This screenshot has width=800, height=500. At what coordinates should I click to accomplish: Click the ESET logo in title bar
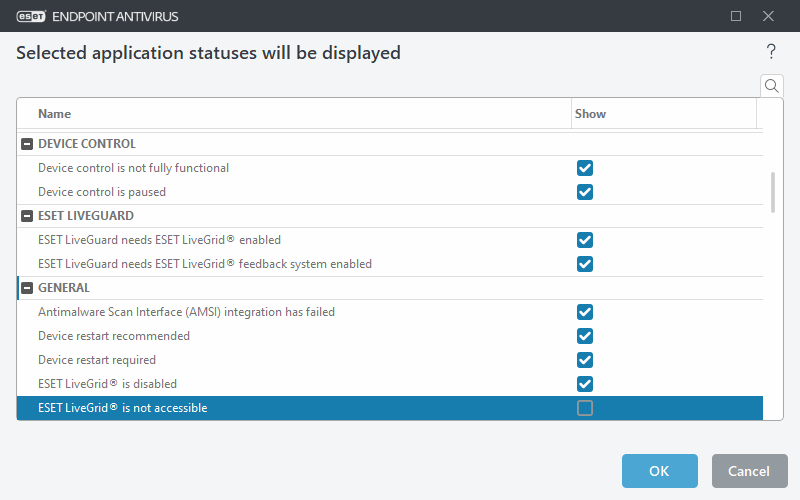point(31,16)
